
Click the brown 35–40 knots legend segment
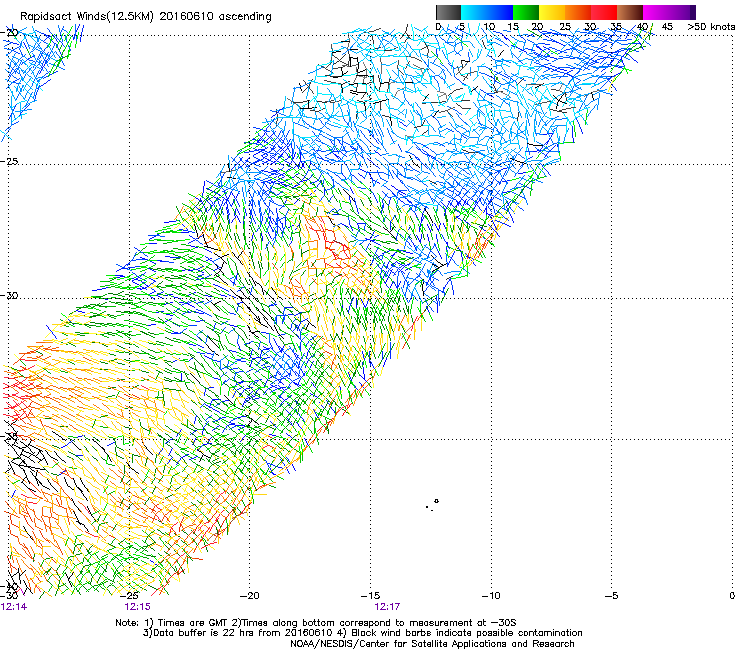630,12
